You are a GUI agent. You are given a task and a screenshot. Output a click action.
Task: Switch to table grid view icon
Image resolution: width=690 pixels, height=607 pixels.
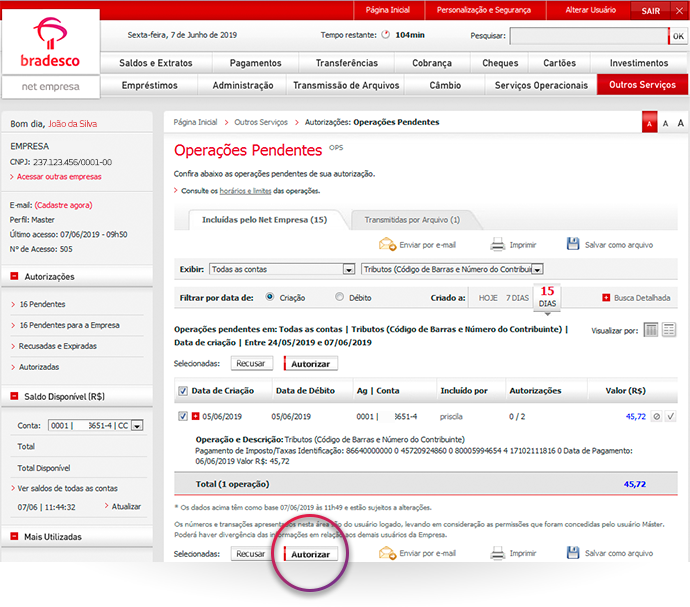[651, 329]
